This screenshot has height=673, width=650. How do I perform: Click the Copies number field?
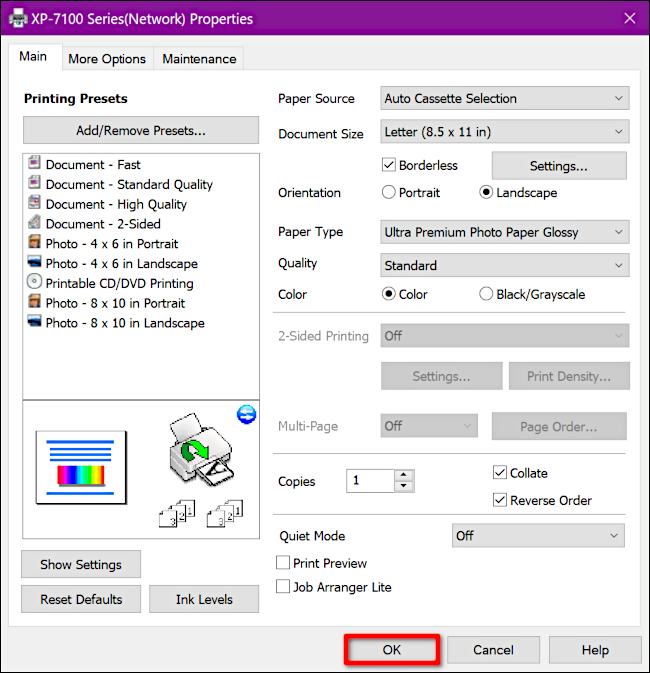(x=370, y=481)
